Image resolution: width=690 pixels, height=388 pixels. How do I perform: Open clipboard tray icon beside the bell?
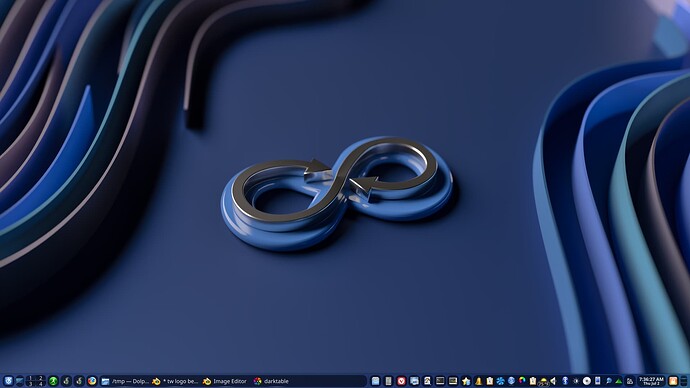(490, 381)
